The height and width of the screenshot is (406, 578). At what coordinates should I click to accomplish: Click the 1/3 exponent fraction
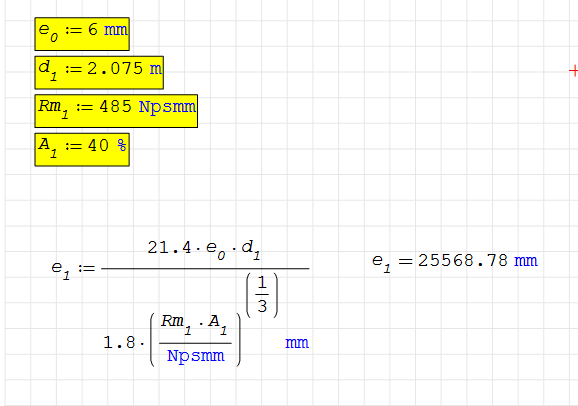tap(262, 295)
